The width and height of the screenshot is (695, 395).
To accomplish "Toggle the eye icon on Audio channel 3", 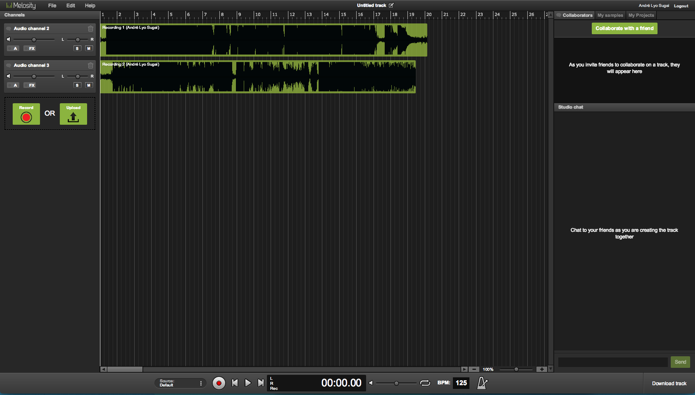I will [8, 65].
